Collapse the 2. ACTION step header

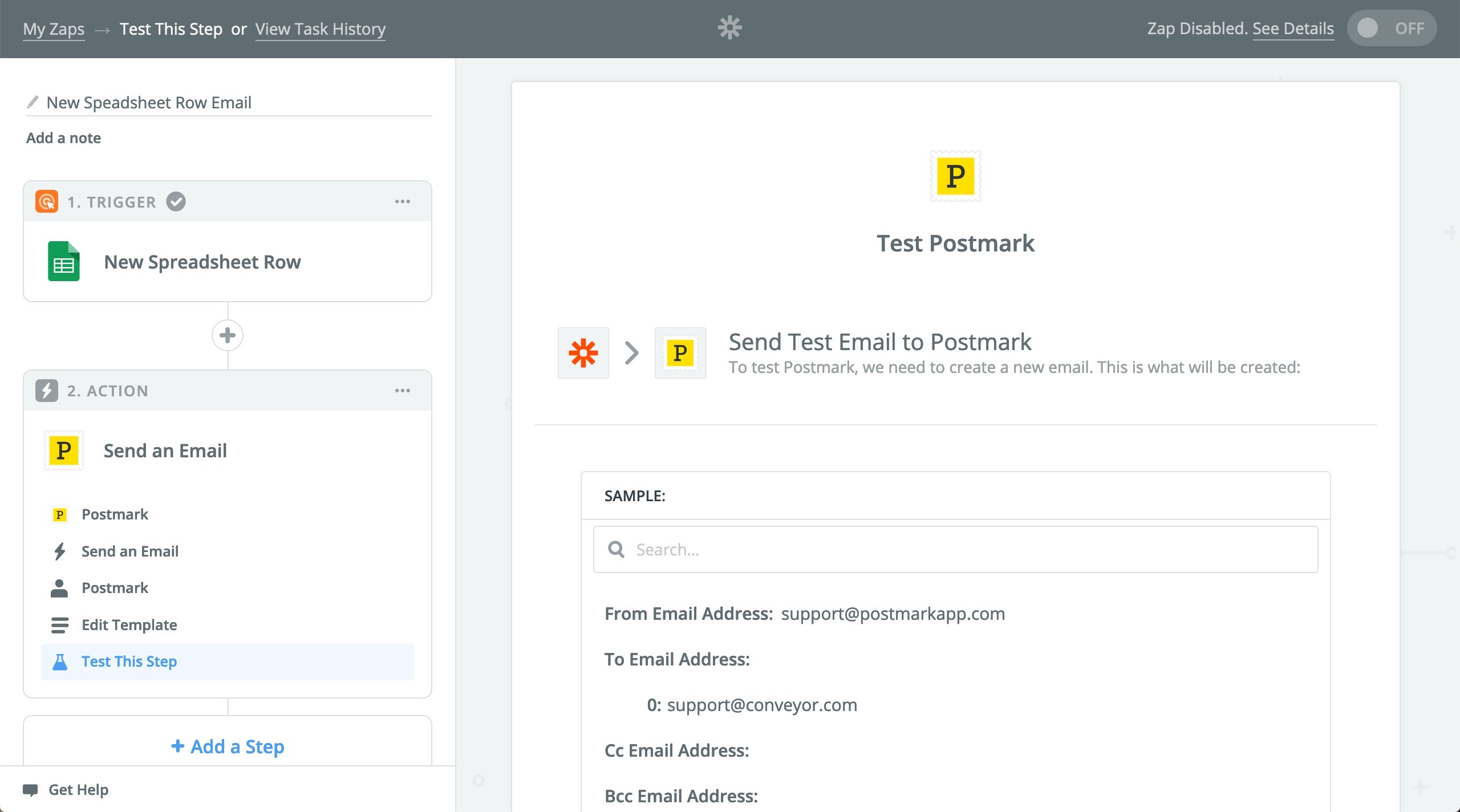pyautogui.click(x=228, y=391)
